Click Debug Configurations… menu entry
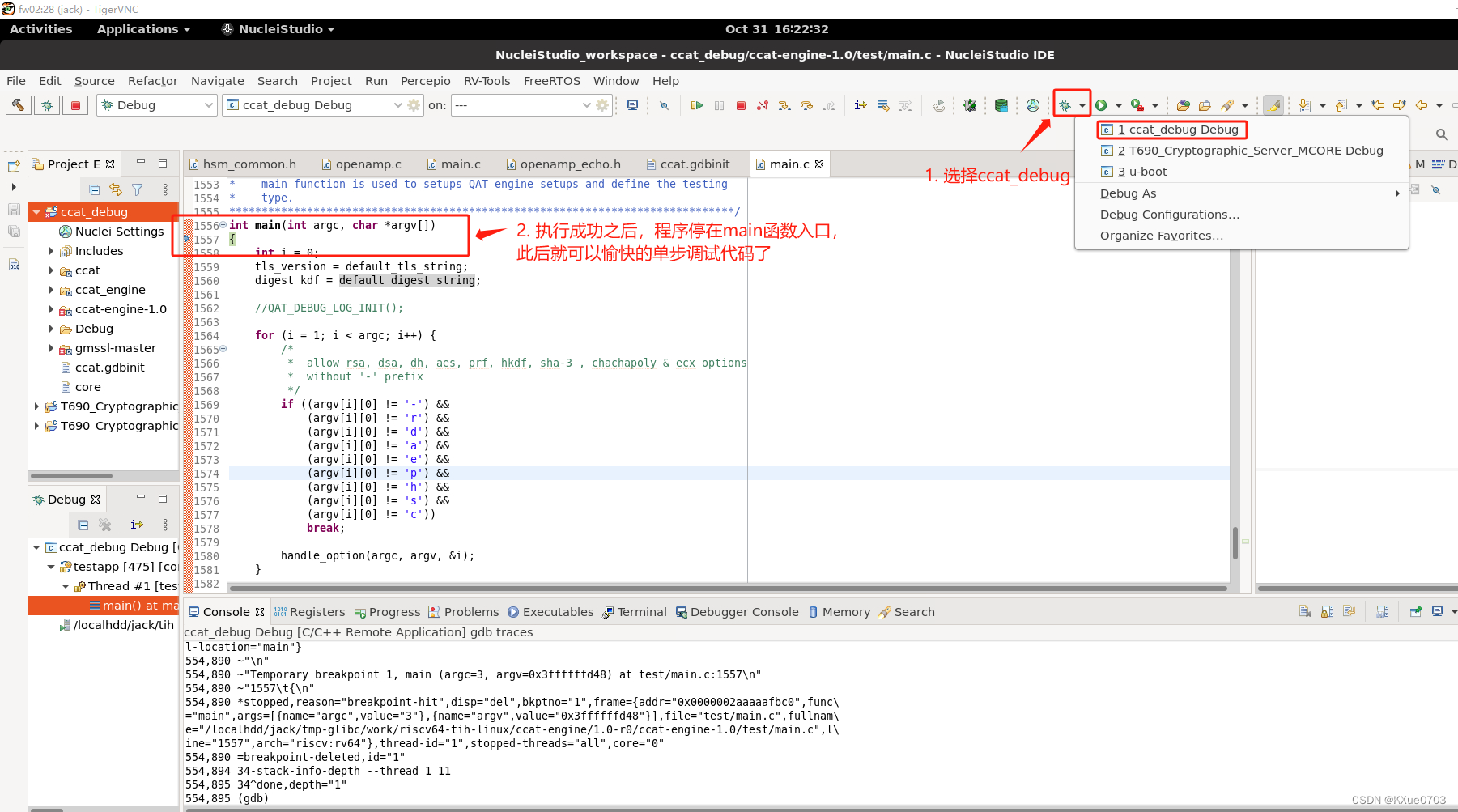The image size is (1458, 812). (1242, 215)
